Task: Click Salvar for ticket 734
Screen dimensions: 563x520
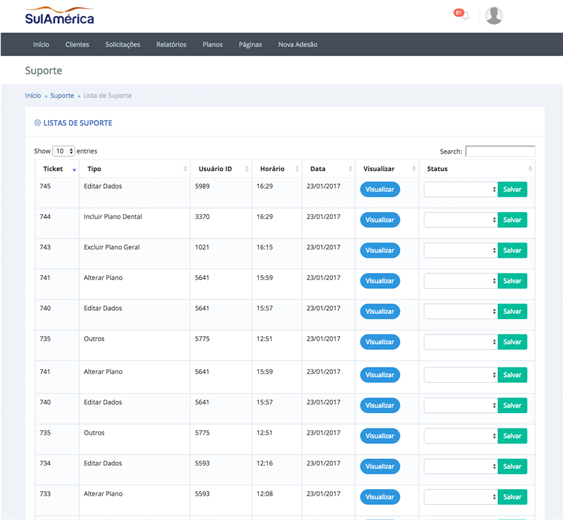Action: tap(512, 466)
